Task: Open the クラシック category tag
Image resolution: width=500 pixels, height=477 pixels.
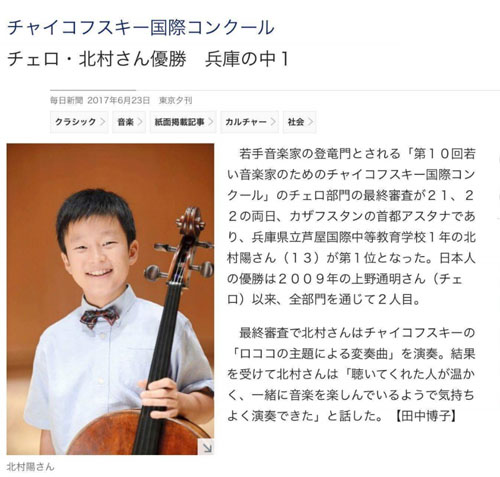Action: pyautogui.click(x=79, y=122)
